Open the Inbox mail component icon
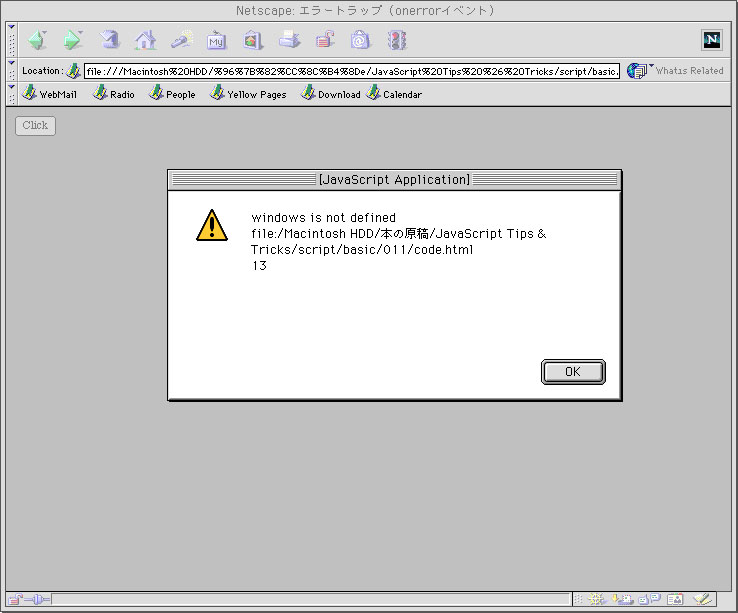Image resolution: width=738 pixels, height=613 pixels. (623, 599)
